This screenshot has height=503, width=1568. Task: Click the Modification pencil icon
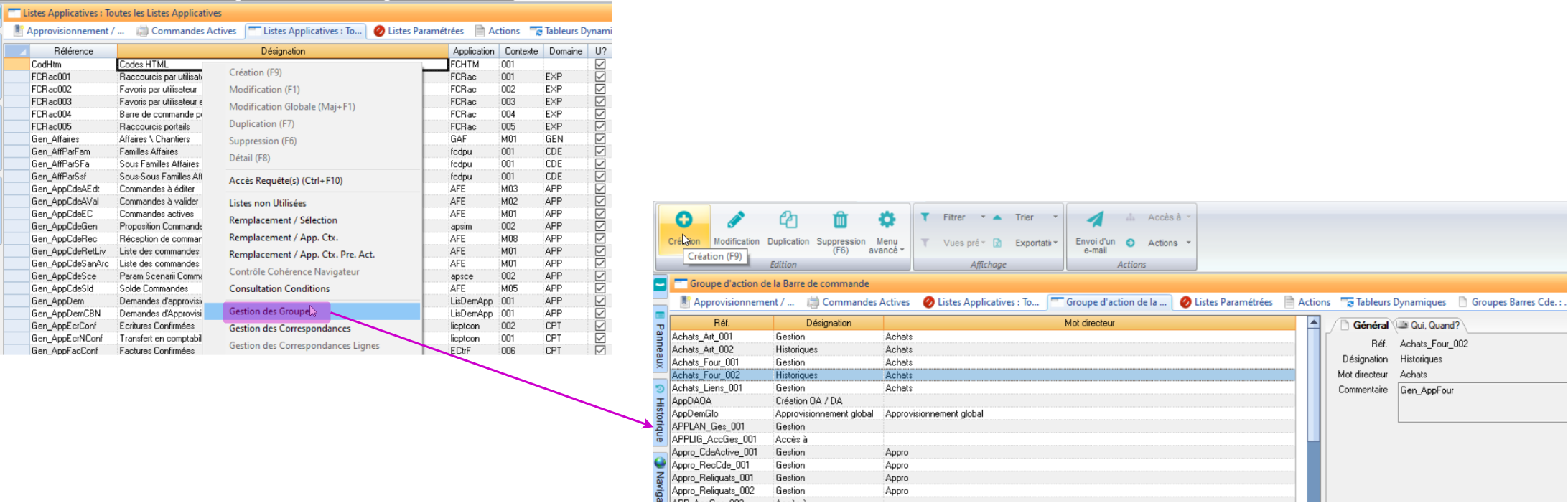click(x=736, y=220)
